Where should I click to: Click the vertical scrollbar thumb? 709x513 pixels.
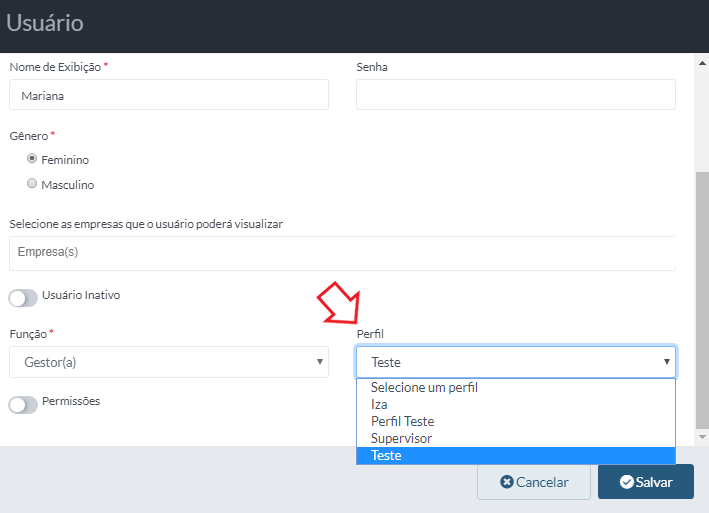[x=702, y=300]
